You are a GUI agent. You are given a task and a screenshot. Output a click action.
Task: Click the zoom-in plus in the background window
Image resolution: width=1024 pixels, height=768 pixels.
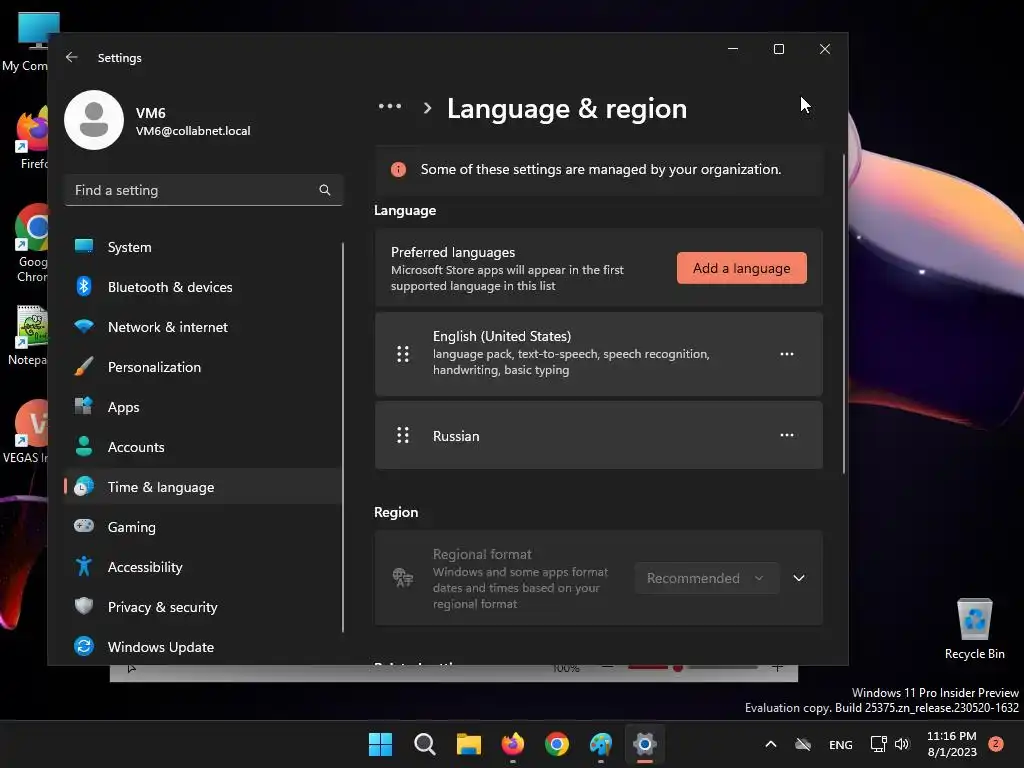(x=777, y=667)
